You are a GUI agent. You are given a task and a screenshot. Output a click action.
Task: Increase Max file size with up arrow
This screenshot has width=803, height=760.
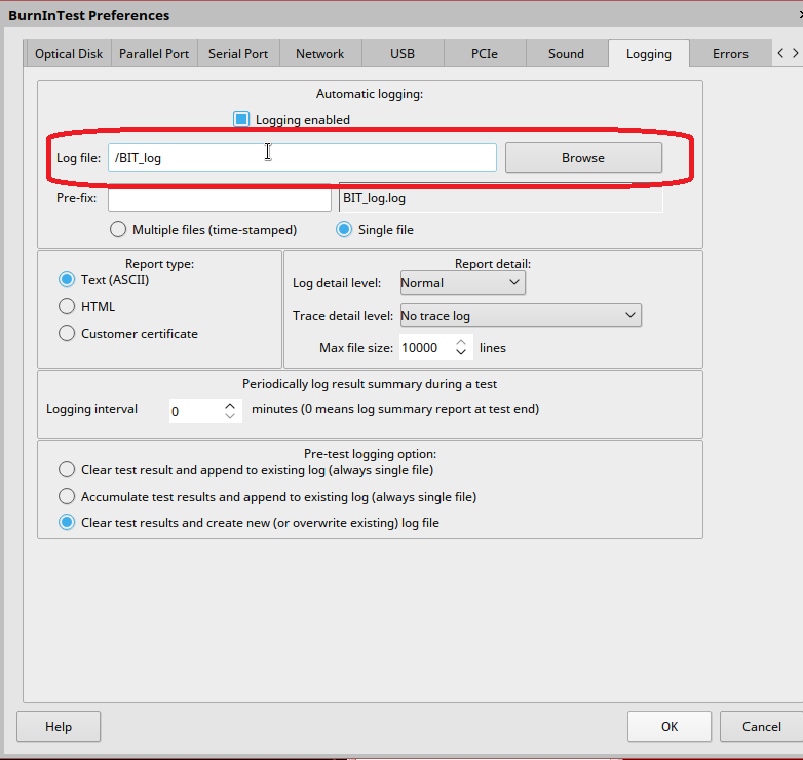tap(461, 343)
